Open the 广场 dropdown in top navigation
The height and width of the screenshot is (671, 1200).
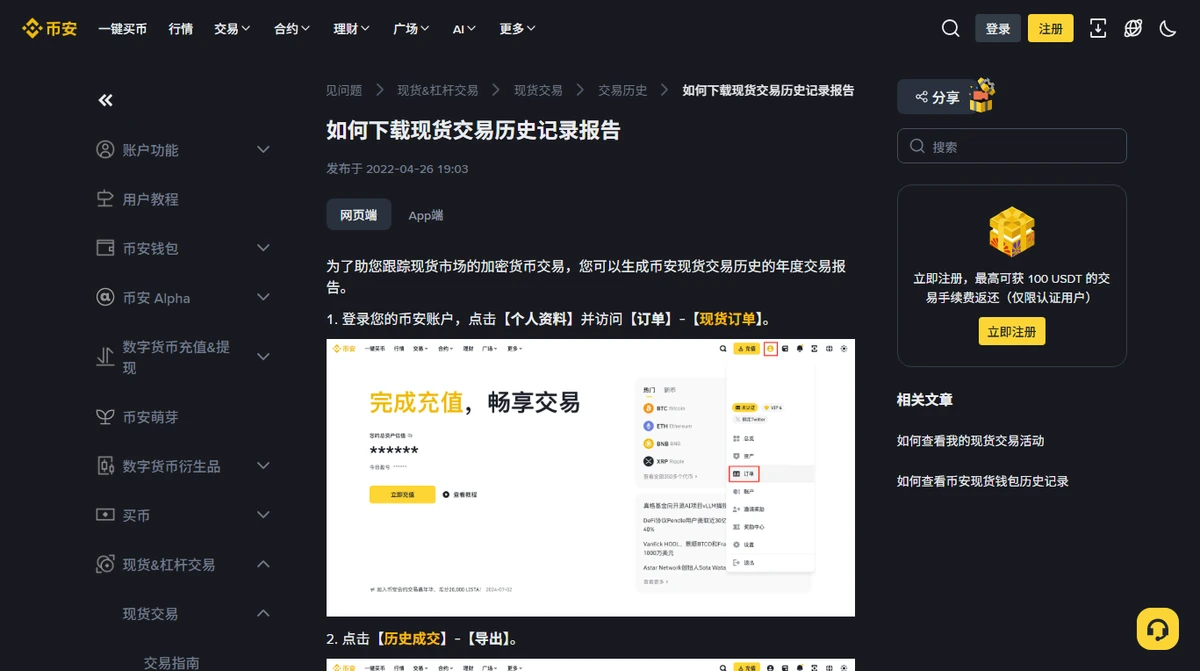pos(412,29)
